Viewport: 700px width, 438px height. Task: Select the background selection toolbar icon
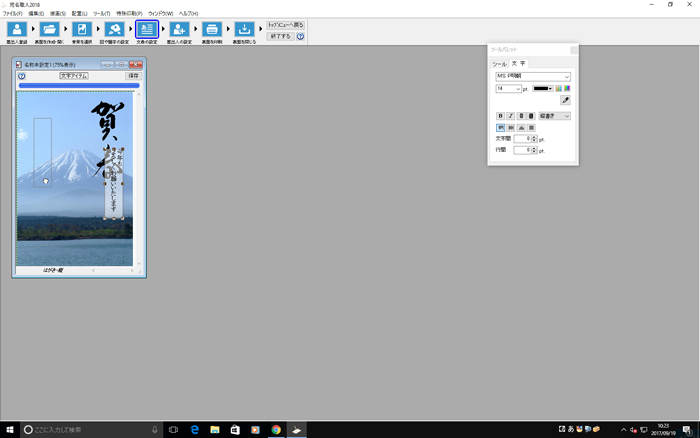pyautogui.click(x=81, y=30)
